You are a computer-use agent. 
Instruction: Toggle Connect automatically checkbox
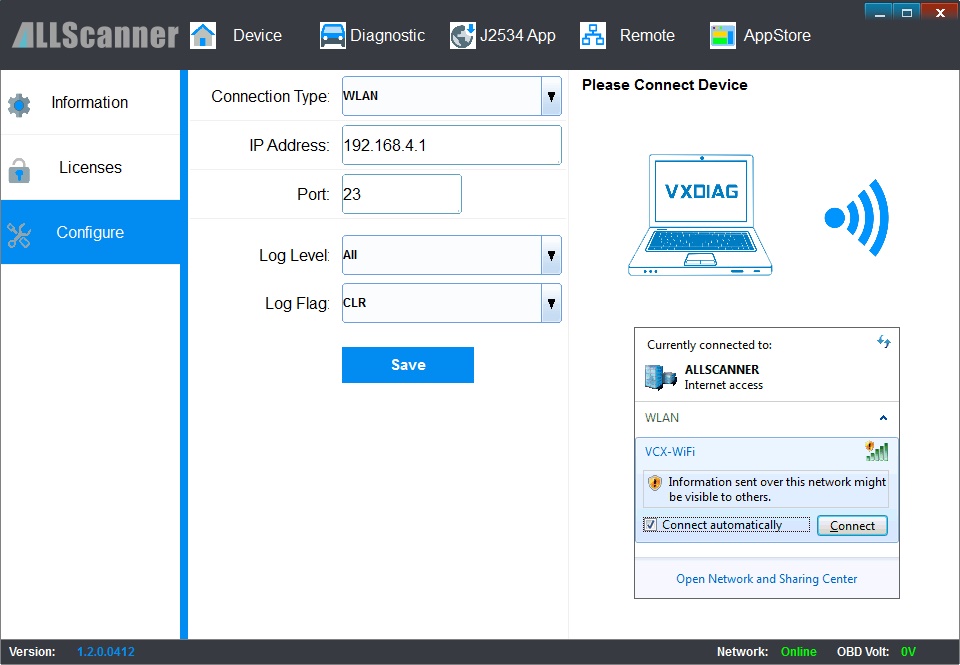[x=650, y=525]
